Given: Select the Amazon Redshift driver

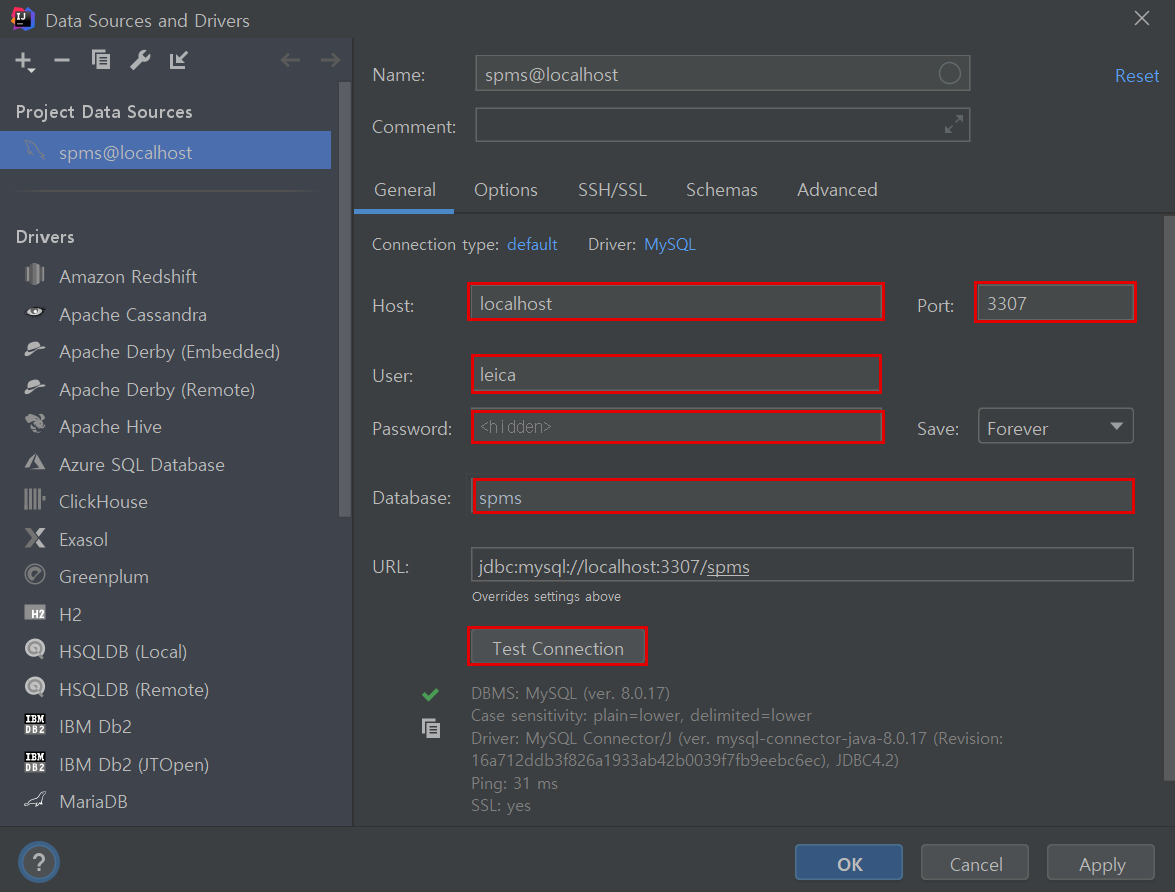Looking at the screenshot, I should click(x=127, y=276).
